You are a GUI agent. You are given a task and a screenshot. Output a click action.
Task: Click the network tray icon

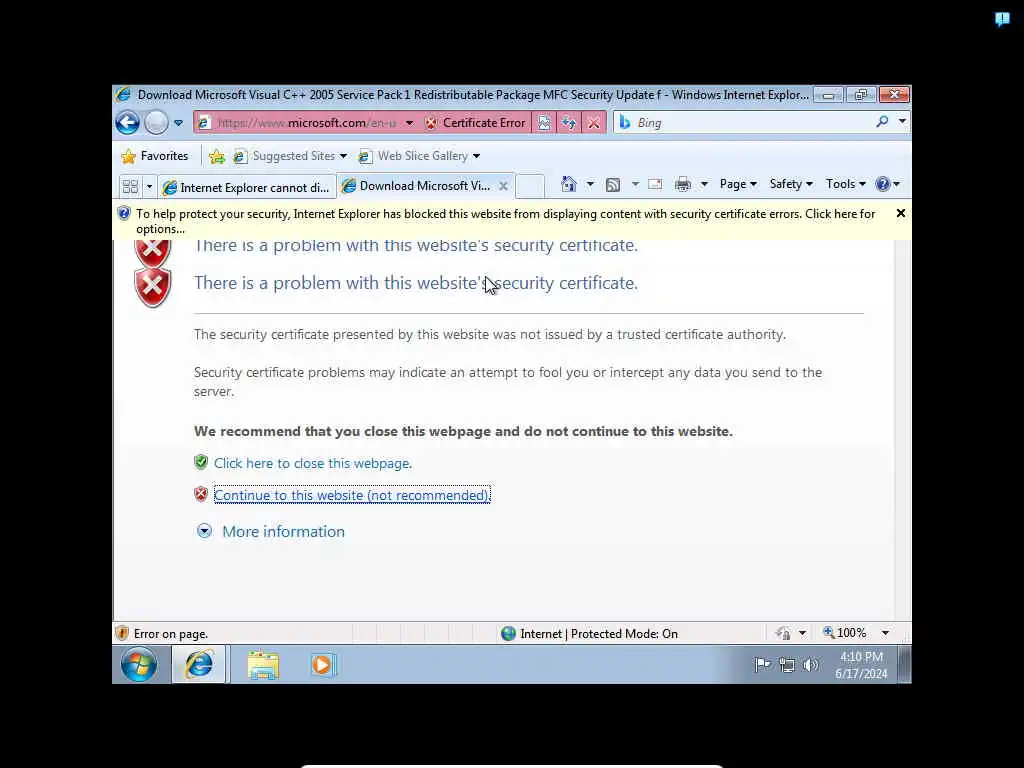[x=787, y=665]
